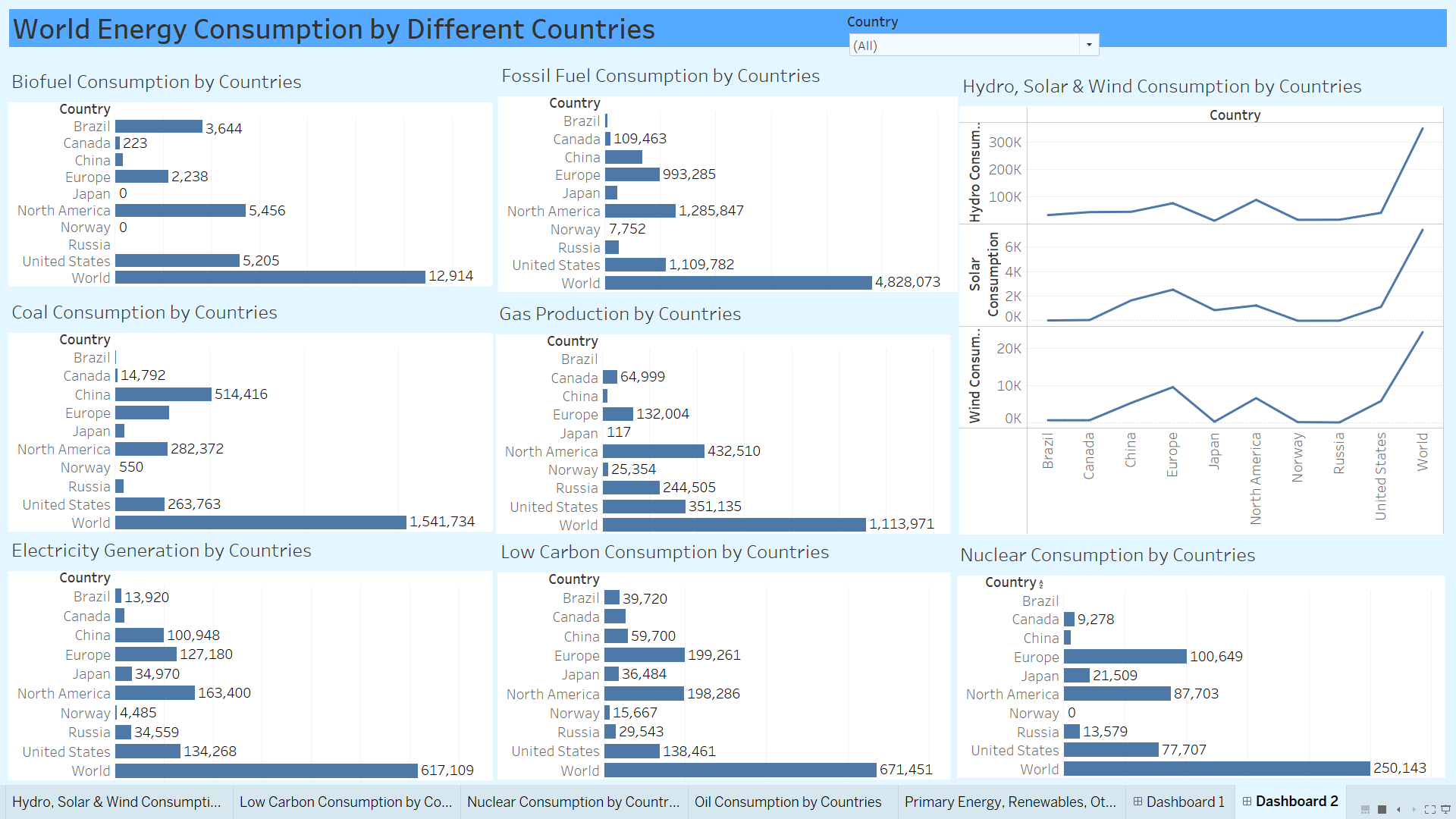Screen dimensions: 1456x819
Task: Select the World bar in Biofuel chart
Action: coord(270,278)
